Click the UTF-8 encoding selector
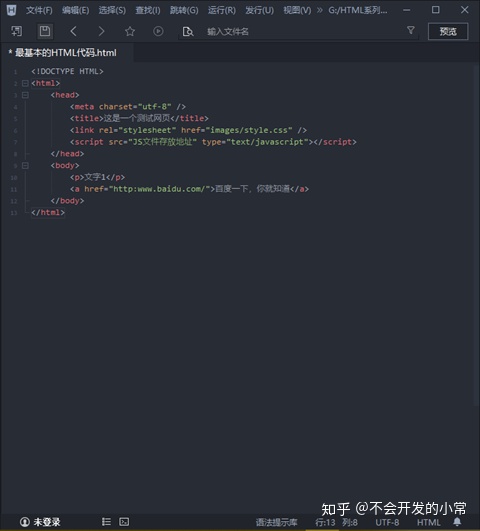 click(387, 523)
